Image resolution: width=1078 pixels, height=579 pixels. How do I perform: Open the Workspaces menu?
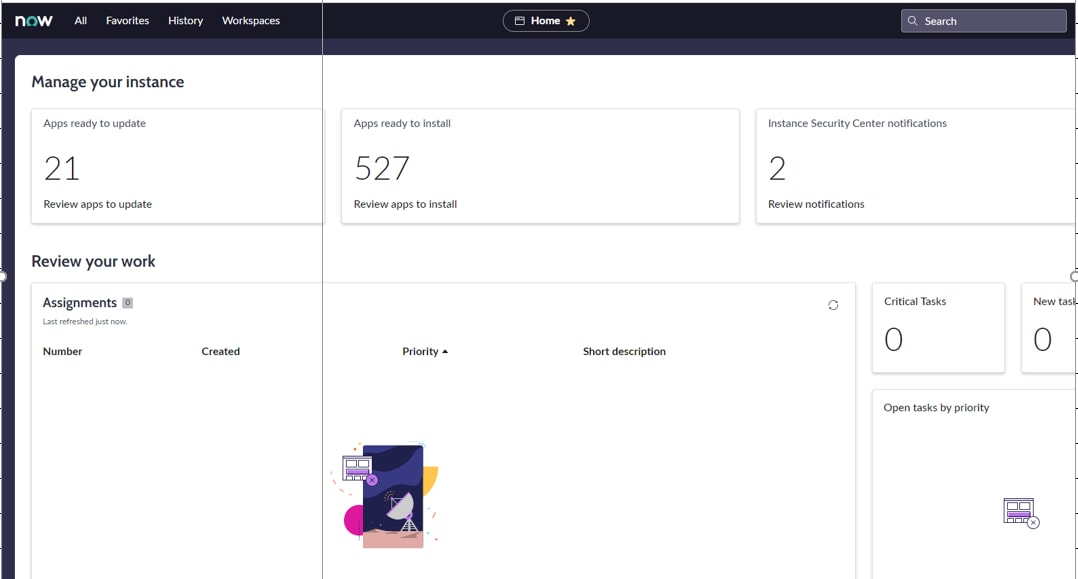click(x=251, y=21)
